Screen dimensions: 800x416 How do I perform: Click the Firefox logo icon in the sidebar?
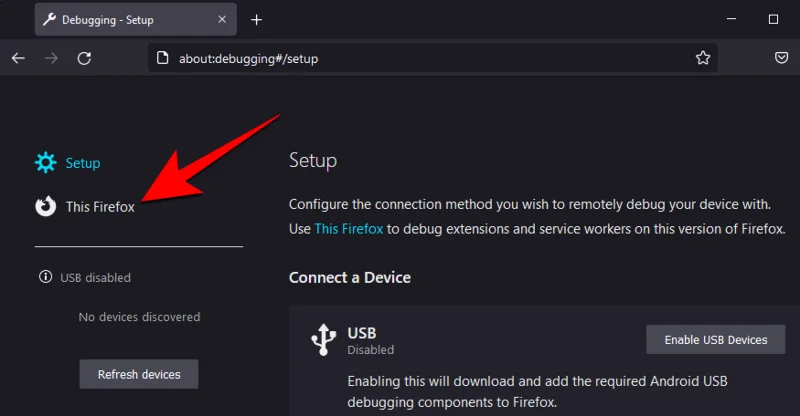coord(45,206)
